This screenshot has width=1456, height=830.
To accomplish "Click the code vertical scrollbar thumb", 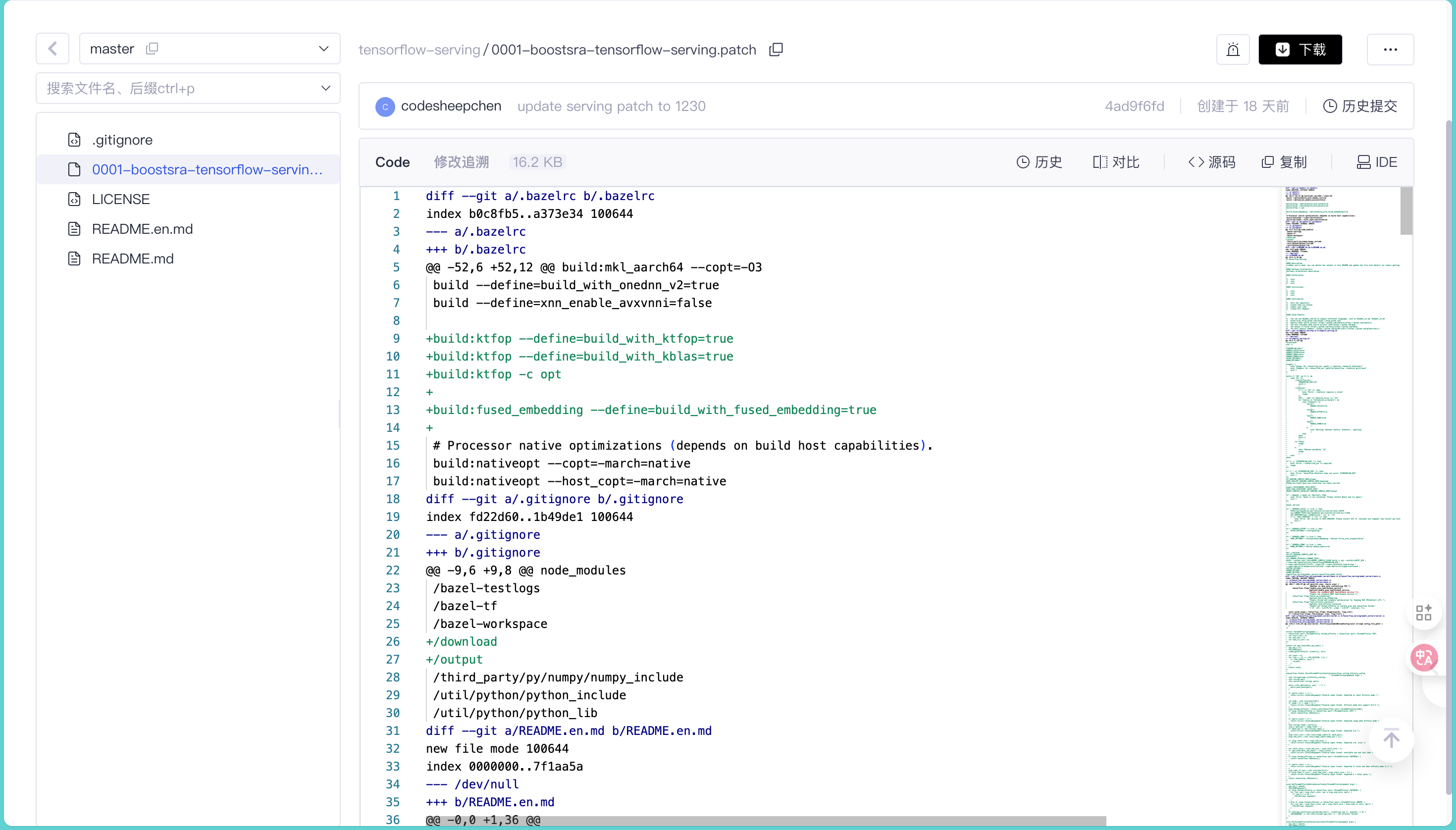I will 1406,211.
